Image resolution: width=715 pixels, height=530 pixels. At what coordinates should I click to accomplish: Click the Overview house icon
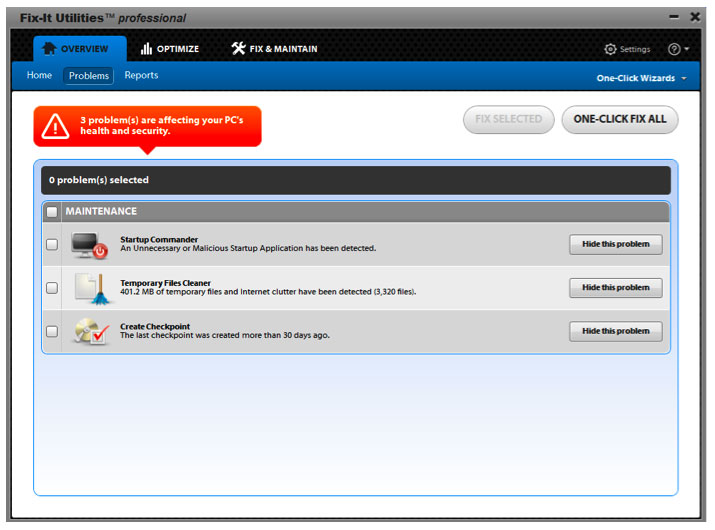point(49,48)
